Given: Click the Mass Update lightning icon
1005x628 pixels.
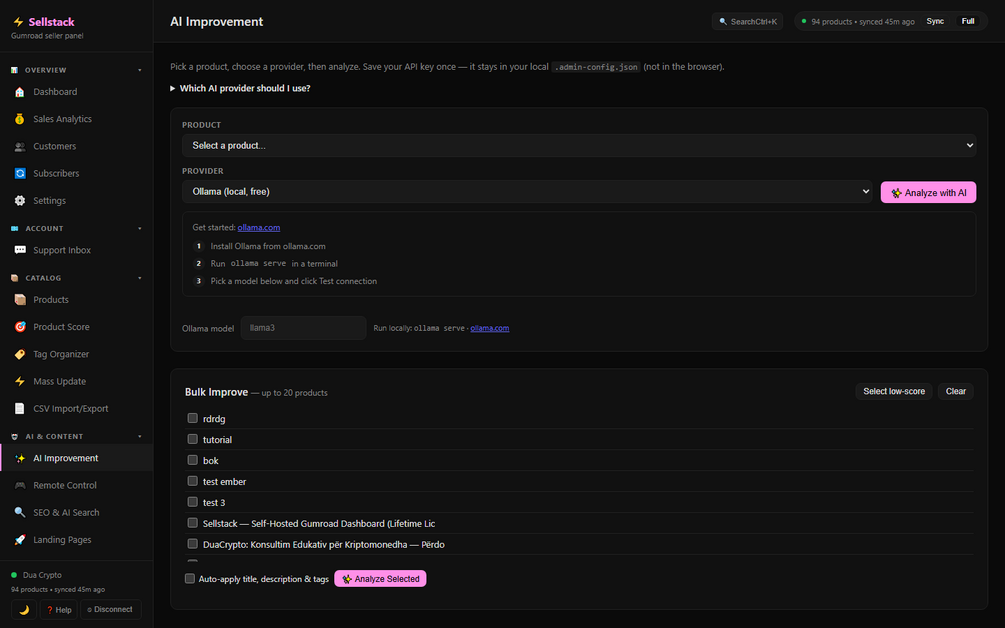Looking at the screenshot, I should pos(20,381).
